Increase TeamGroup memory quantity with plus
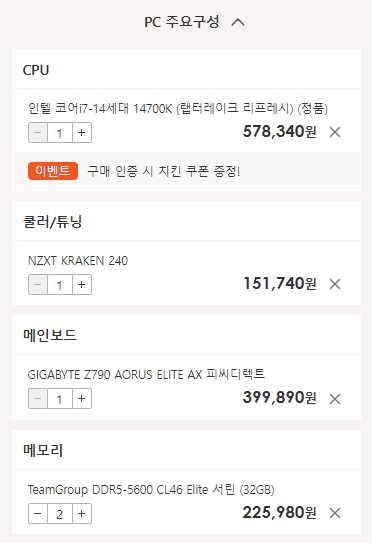Image resolution: width=372 pixels, height=543 pixels. click(x=82, y=513)
